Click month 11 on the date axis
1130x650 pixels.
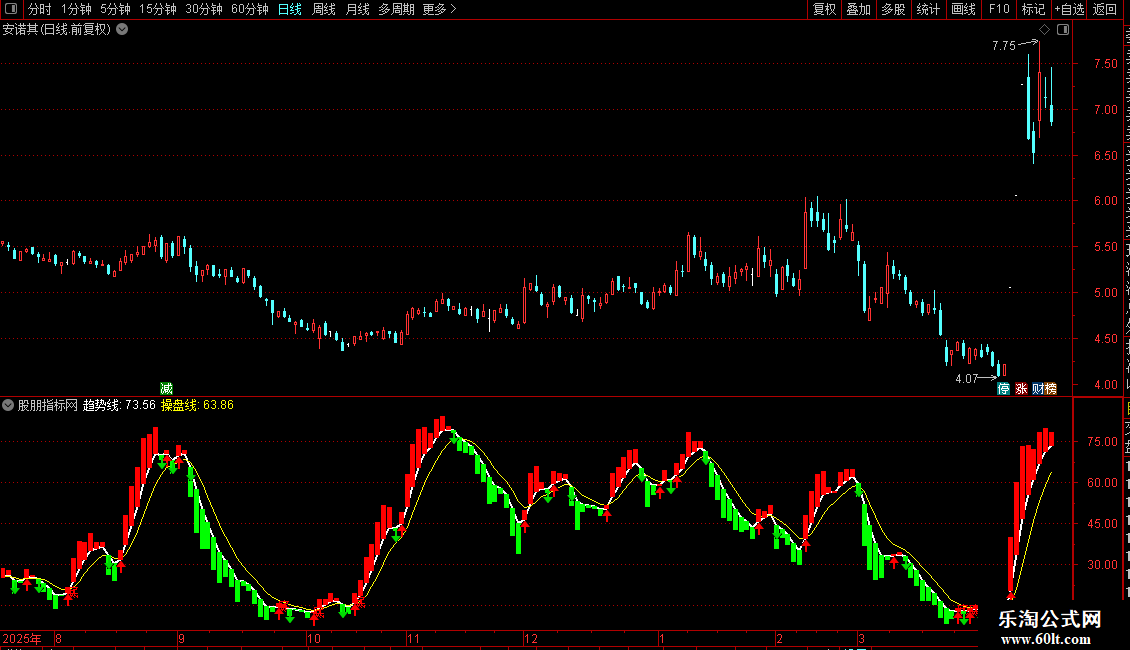point(413,638)
